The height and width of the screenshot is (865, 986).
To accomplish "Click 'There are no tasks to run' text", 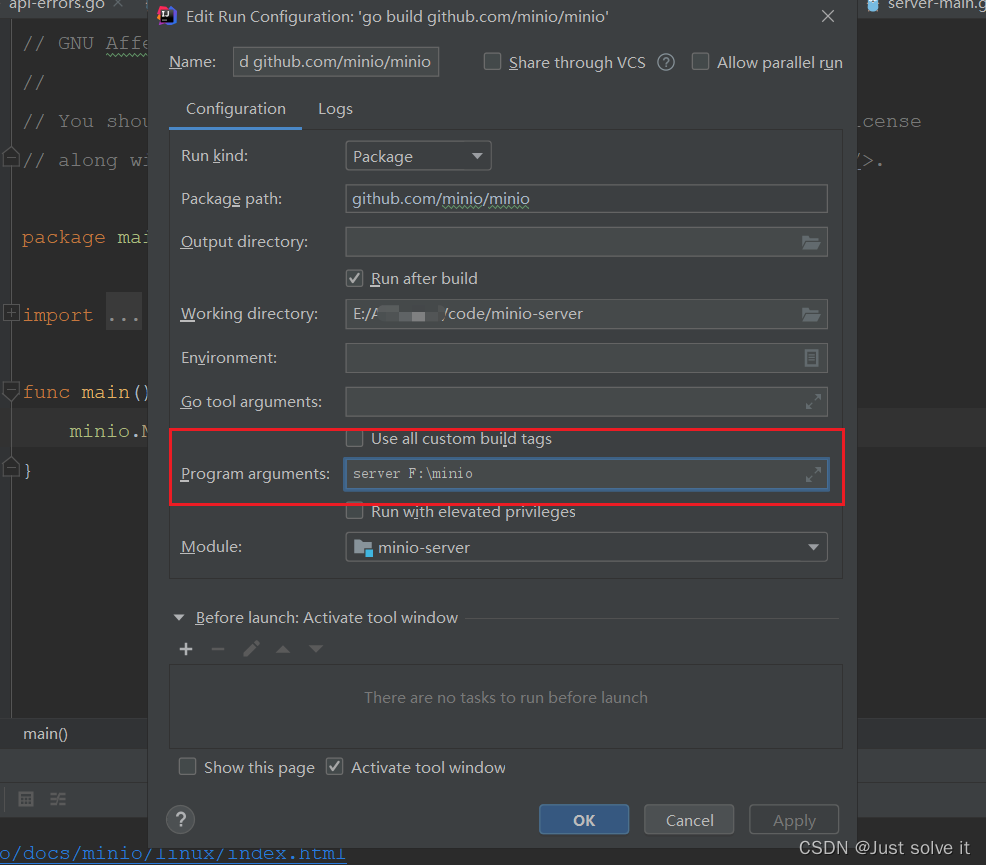I will [506, 697].
